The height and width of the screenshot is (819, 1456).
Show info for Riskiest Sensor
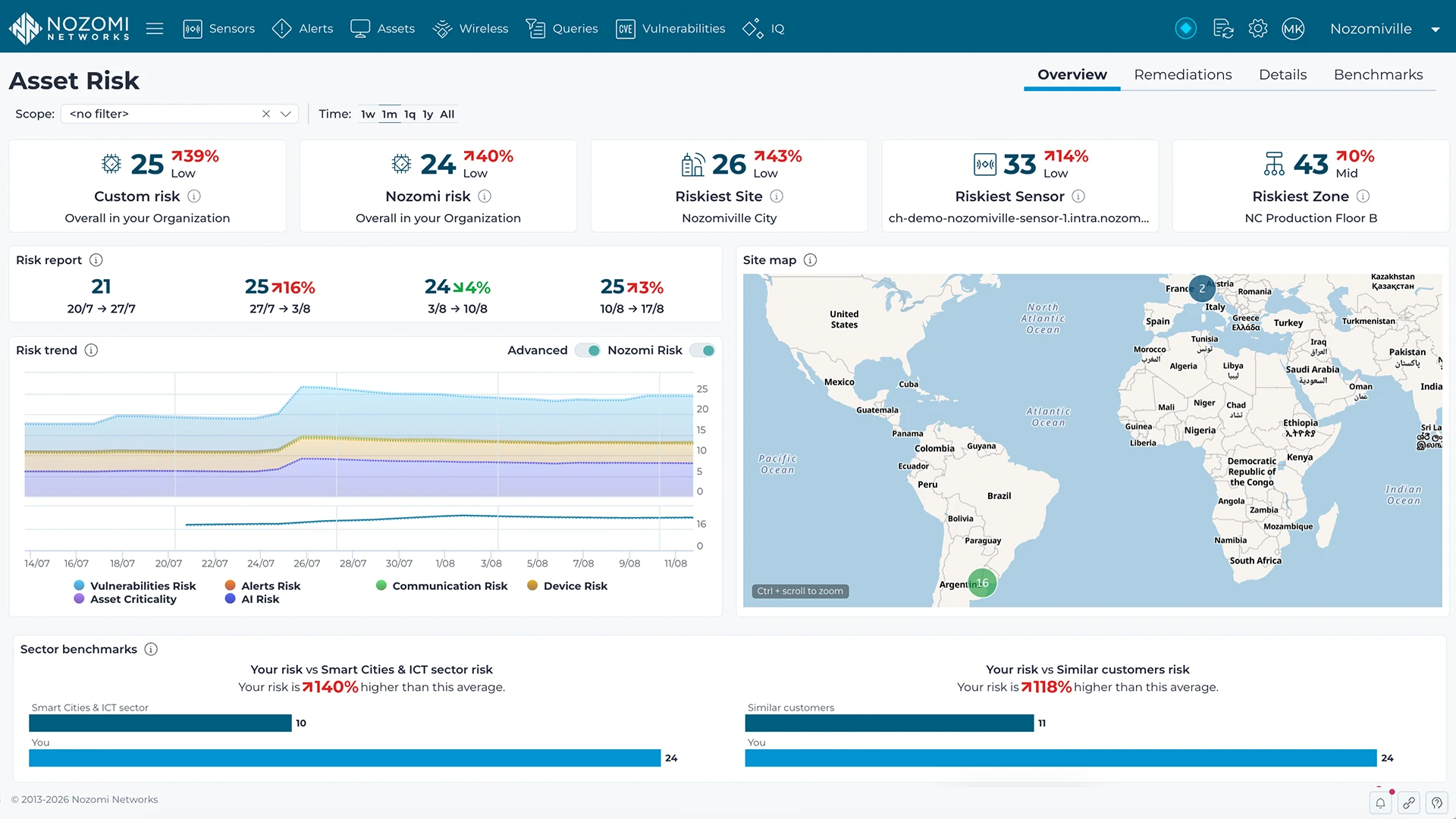pyautogui.click(x=1078, y=196)
